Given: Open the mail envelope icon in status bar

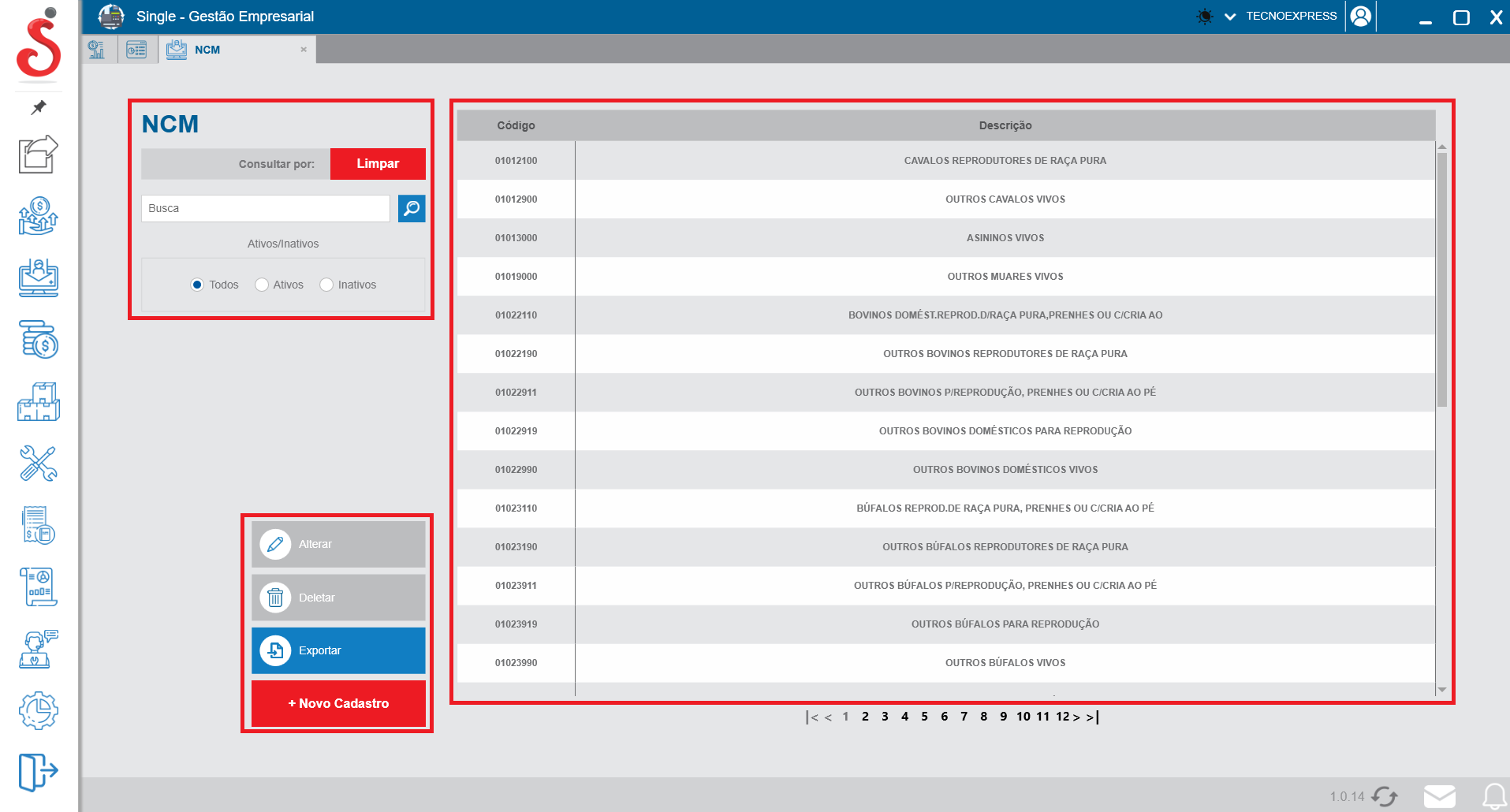Looking at the screenshot, I should coord(1439,796).
